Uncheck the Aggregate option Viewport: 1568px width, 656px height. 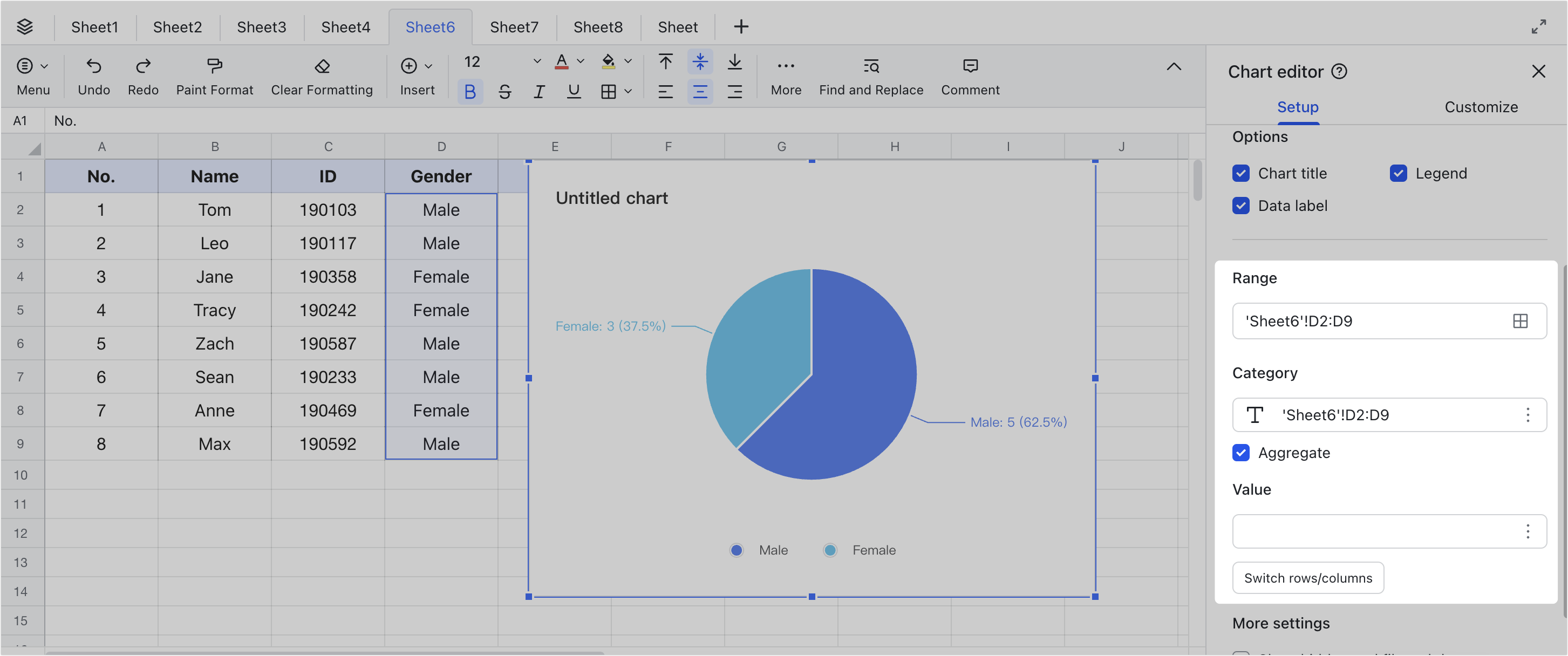(x=1240, y=453)
